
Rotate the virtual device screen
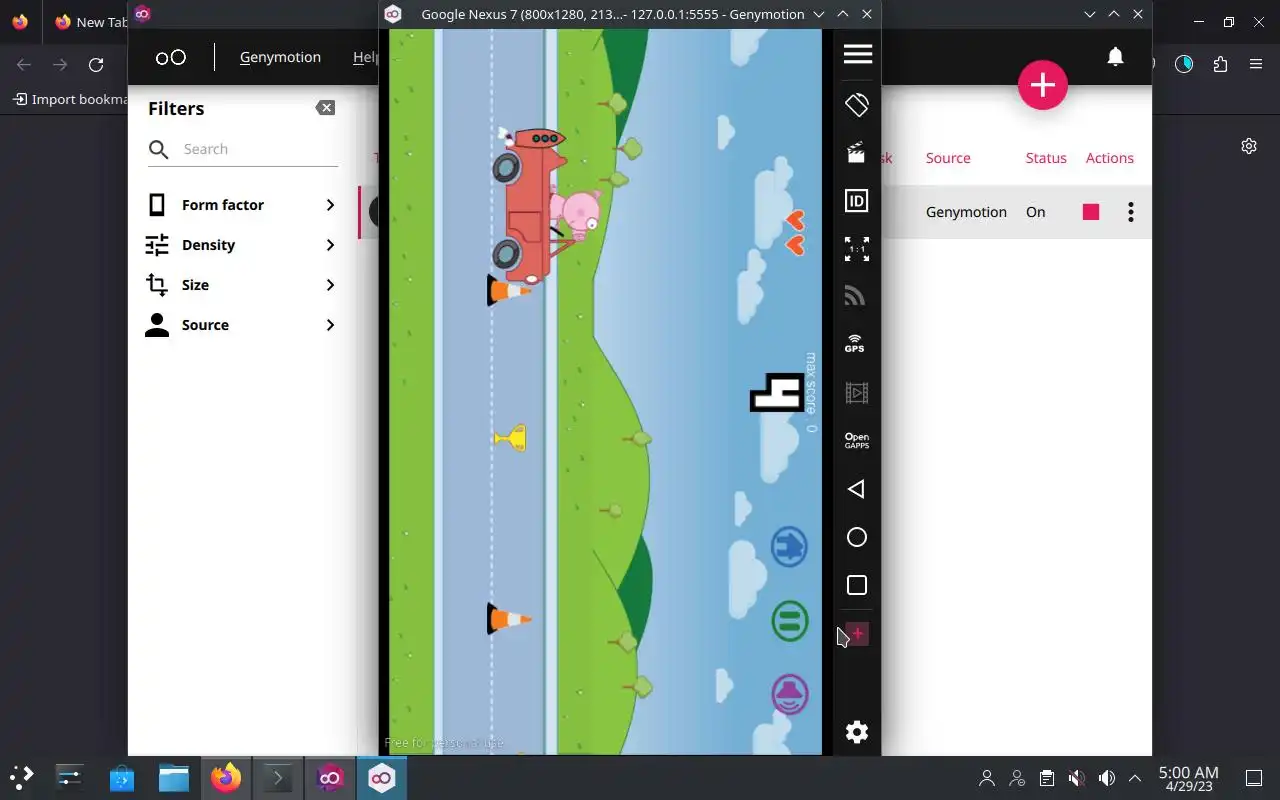[x=857, y=104]
